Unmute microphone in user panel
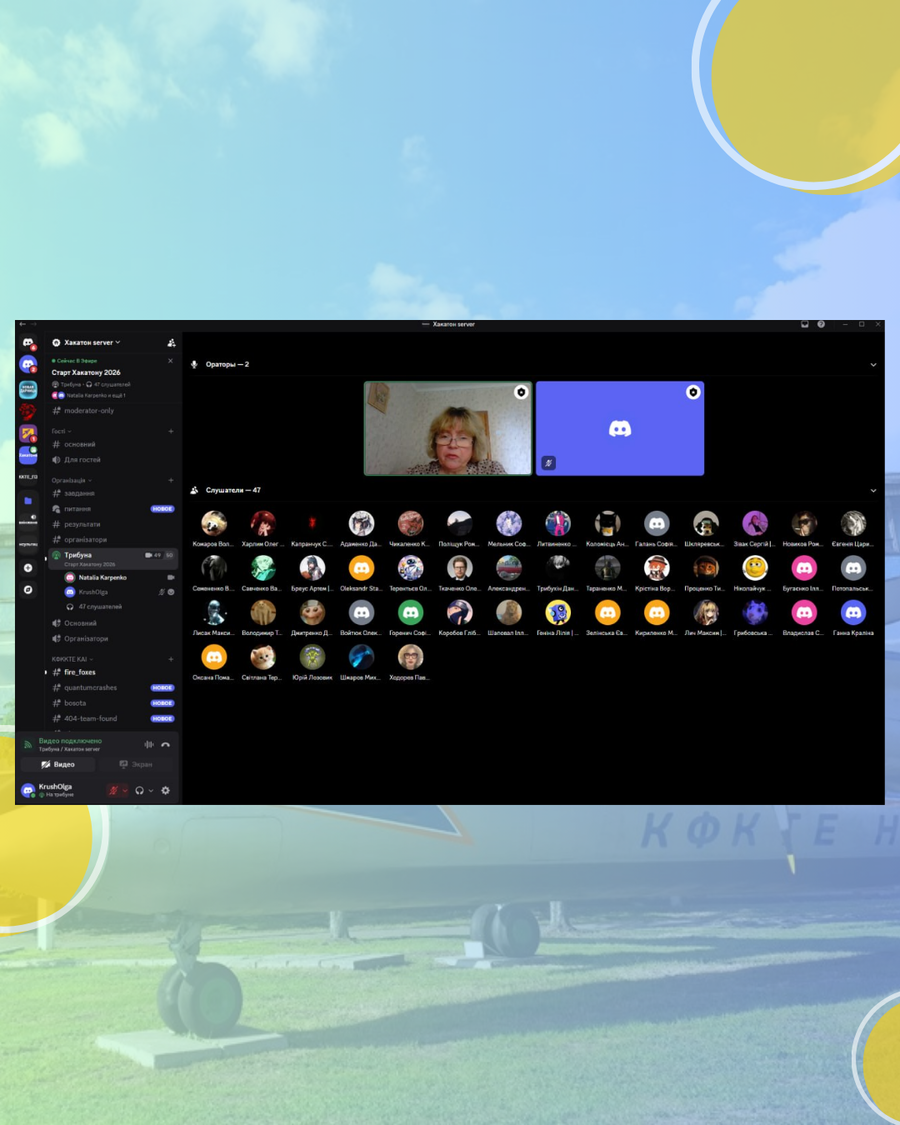Image resolution: width=900 pixels, height=1125 pixels. coord(114,790)
